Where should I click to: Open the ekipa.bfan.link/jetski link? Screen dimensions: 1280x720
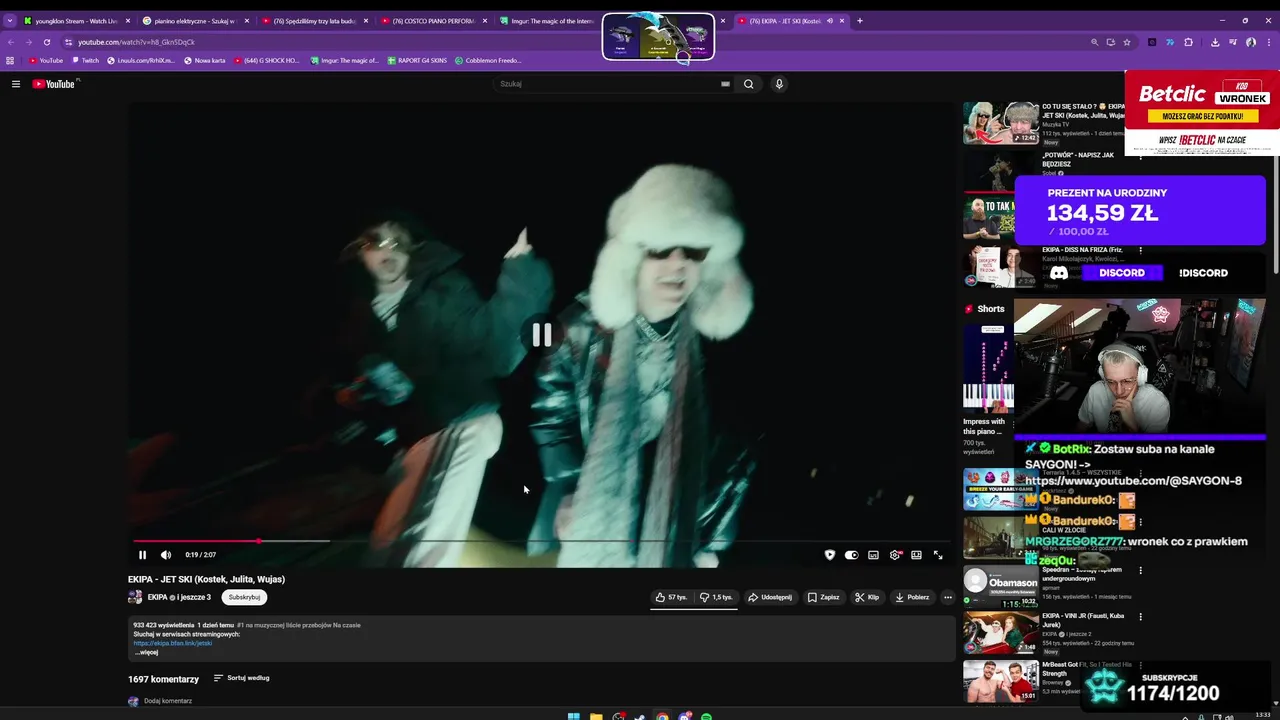click(x=173, y=643)
